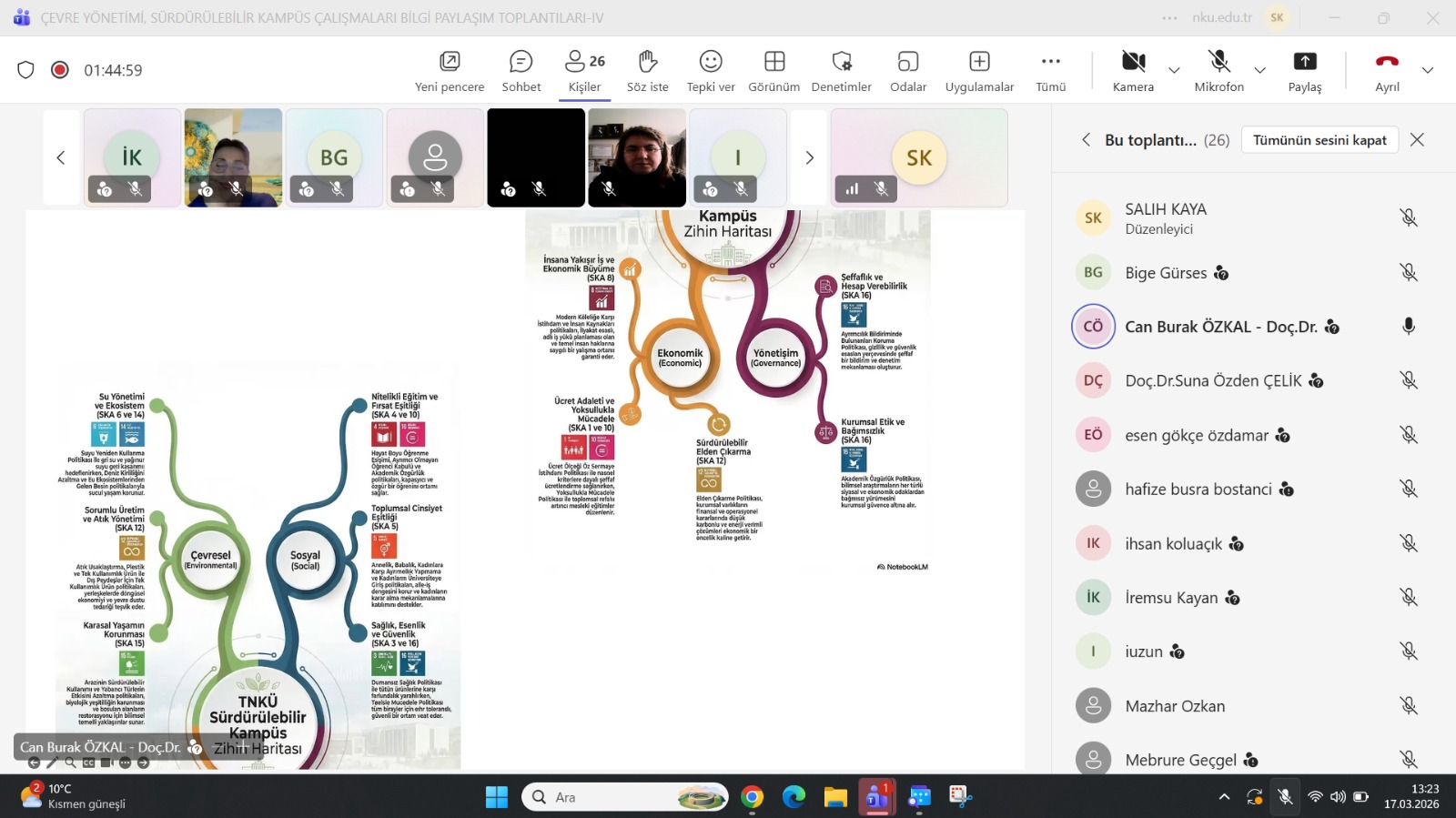Open the Sohbet chat panel

(x=521, y=70)
